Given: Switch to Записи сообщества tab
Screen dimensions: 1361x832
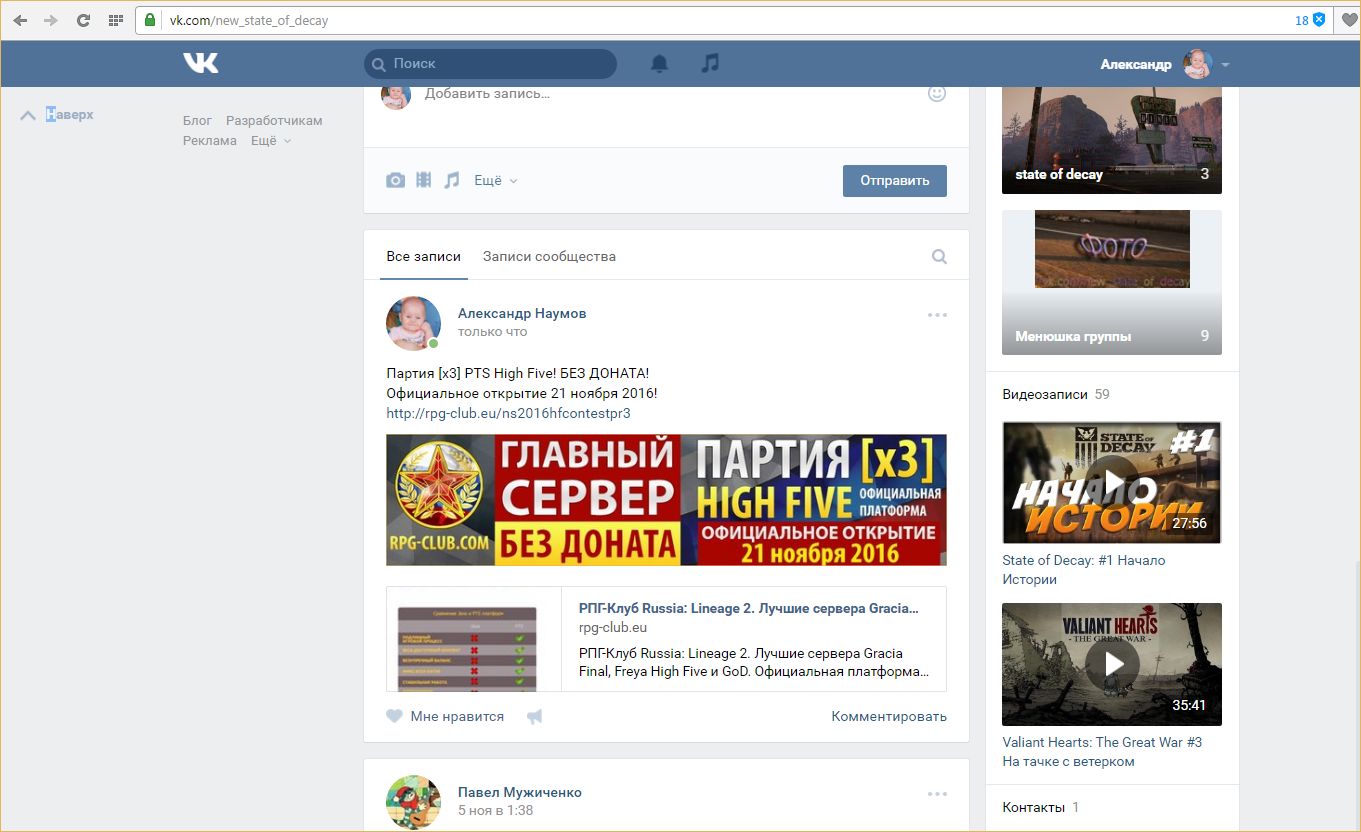Looking at the screenshot, I should [549, 256].
